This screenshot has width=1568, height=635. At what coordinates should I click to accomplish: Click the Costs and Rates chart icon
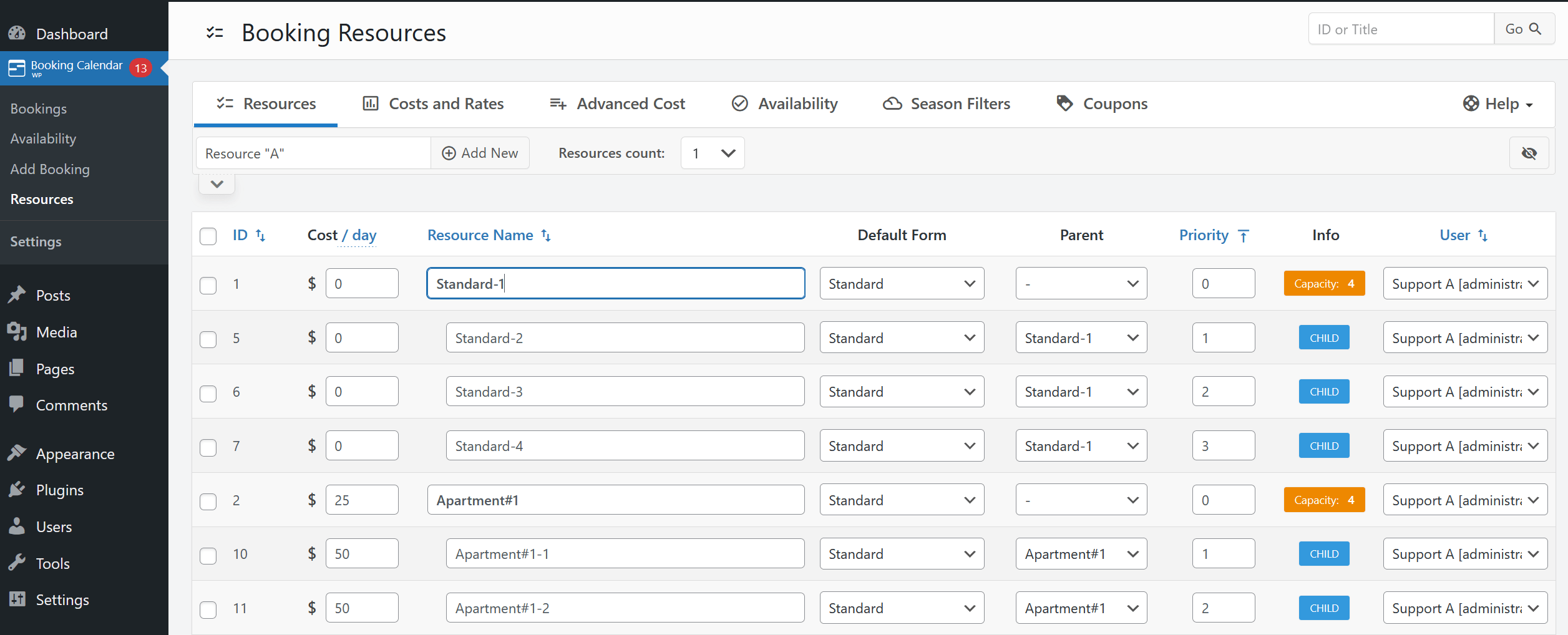tap(371, 104)
